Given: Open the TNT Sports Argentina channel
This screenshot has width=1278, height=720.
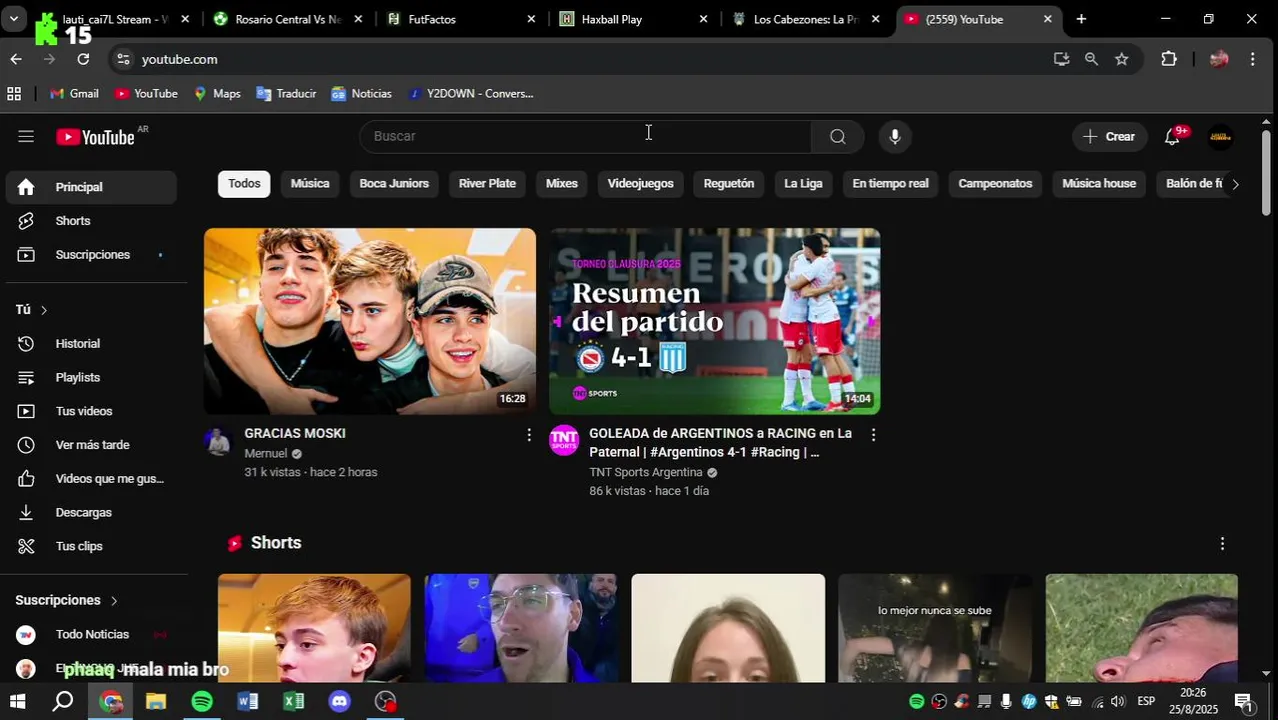Looking at the screenshot, I should point(646,473).
